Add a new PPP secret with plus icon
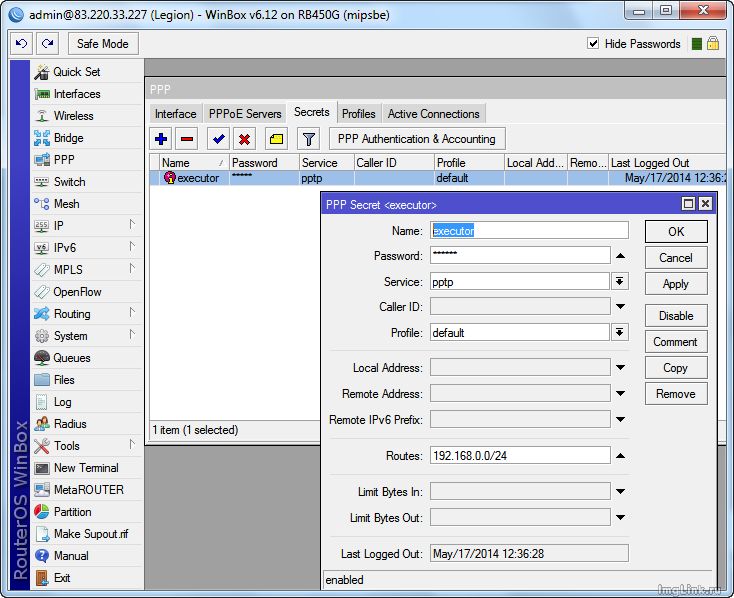This screenshot has height=598, width=734. point(161,139)
